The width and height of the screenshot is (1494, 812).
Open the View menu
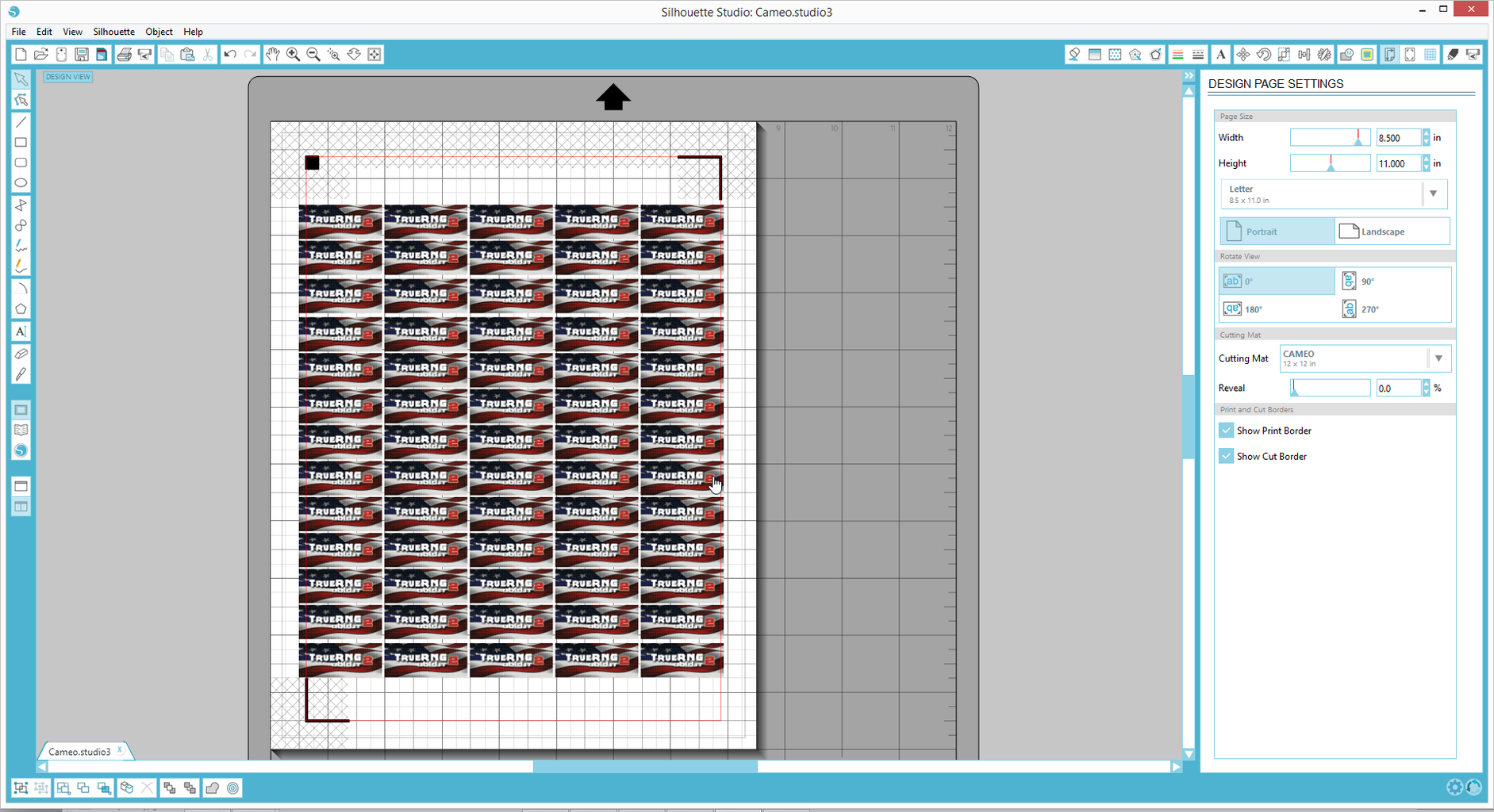tap(72, 32)
